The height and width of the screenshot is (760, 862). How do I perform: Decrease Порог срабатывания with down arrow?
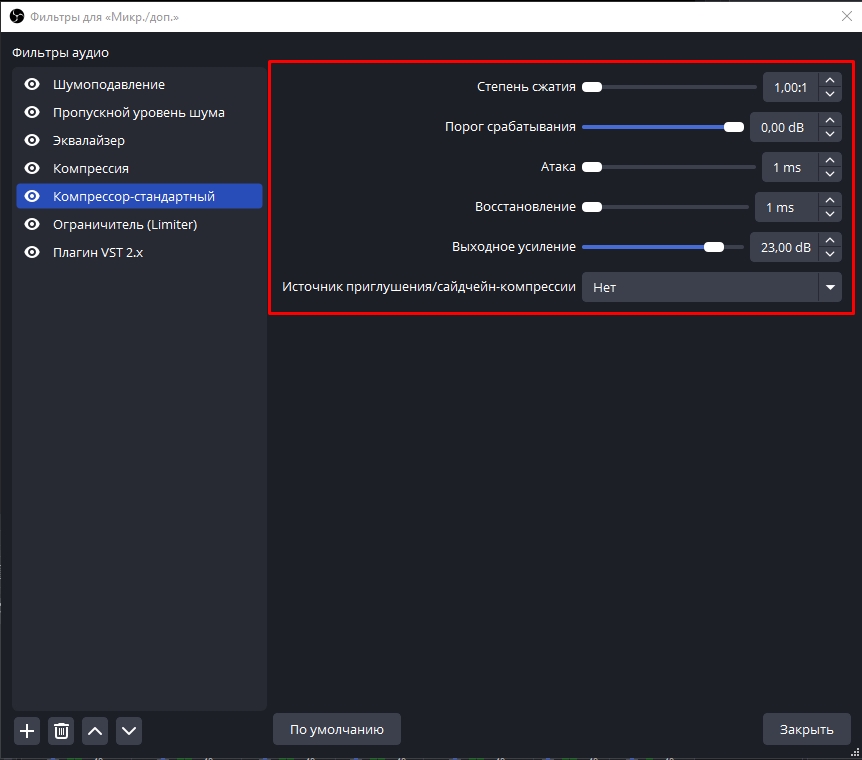point(830,134)
